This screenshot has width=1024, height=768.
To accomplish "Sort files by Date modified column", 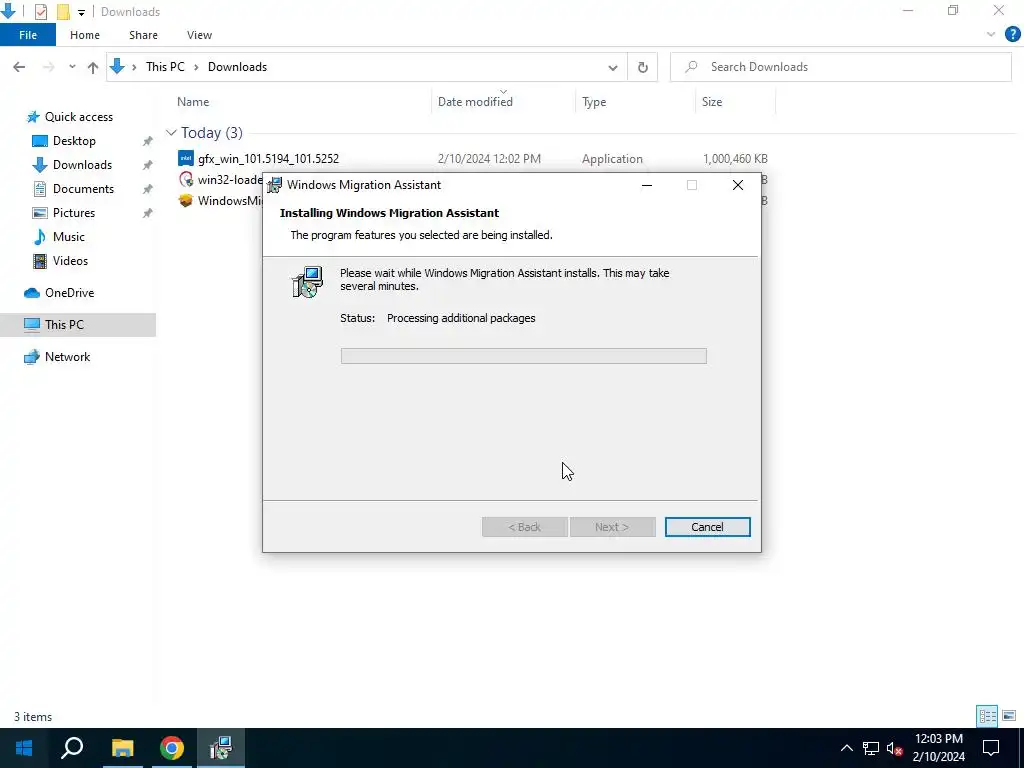I will [475, 102].
